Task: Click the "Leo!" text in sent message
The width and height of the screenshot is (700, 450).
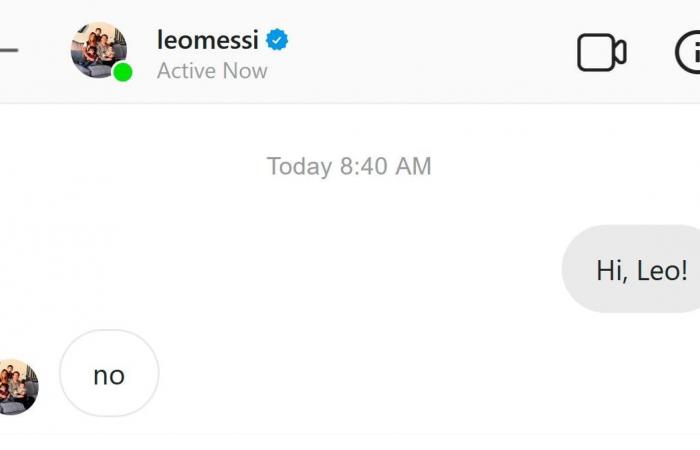Action: [x=662, y=271]
